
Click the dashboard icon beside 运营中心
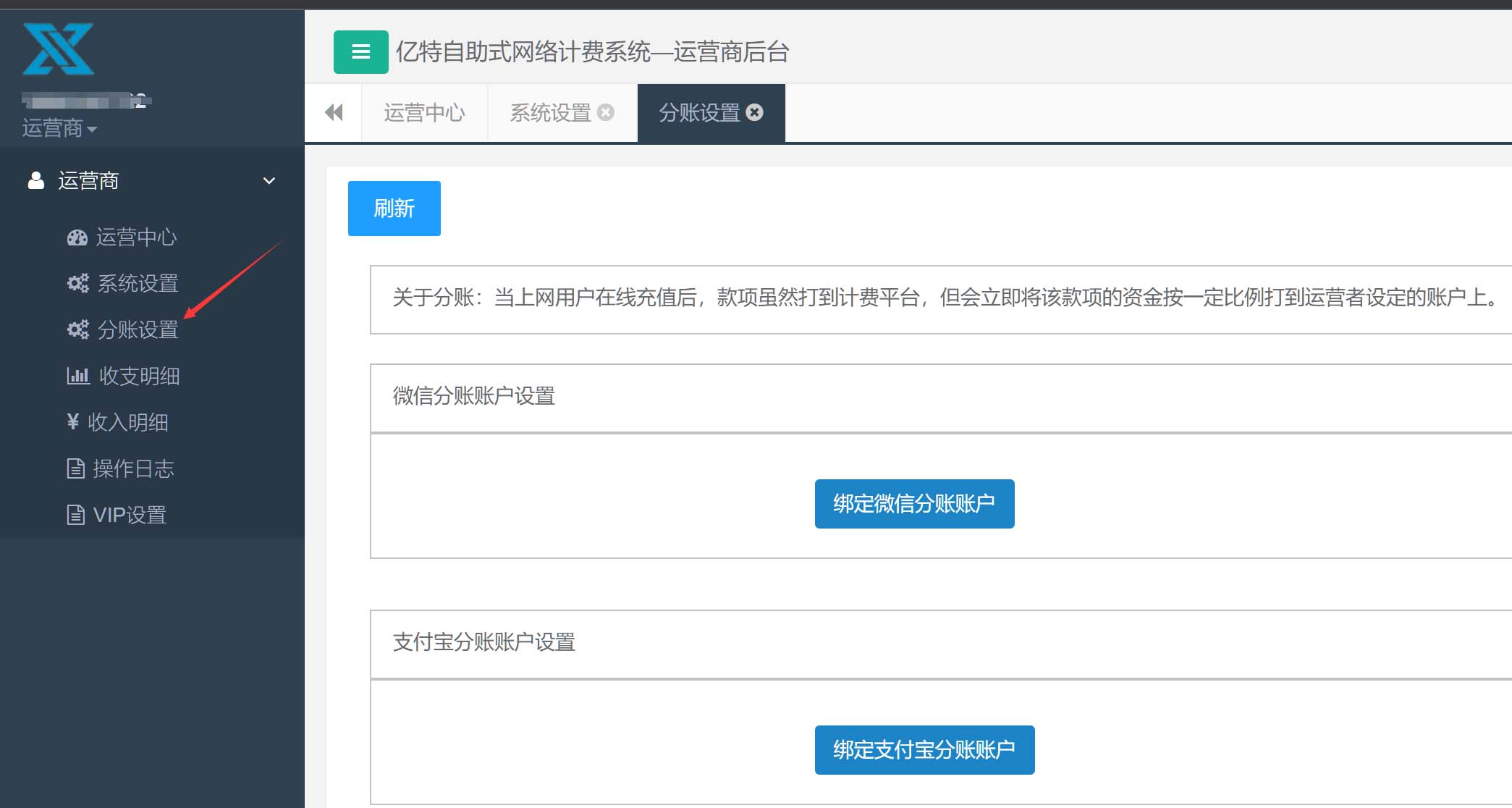point(77,237)
